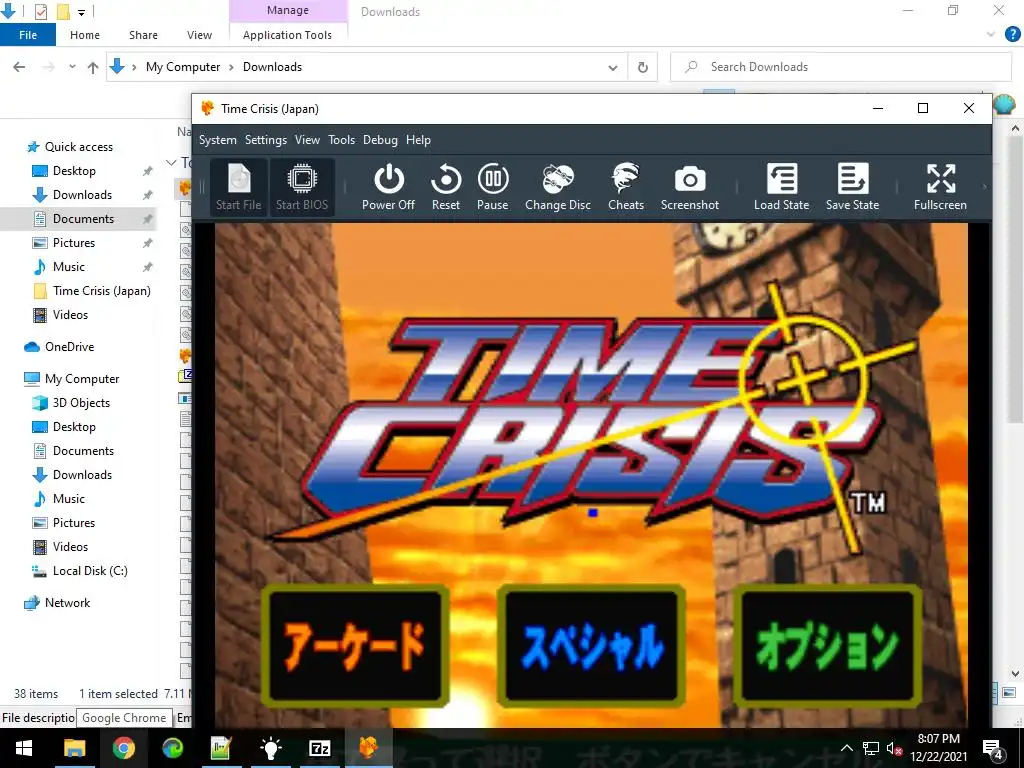This screenshot has width=1024, height=768.
Task: Open the File tab in Explorer
Action: [x=28, y=35]
